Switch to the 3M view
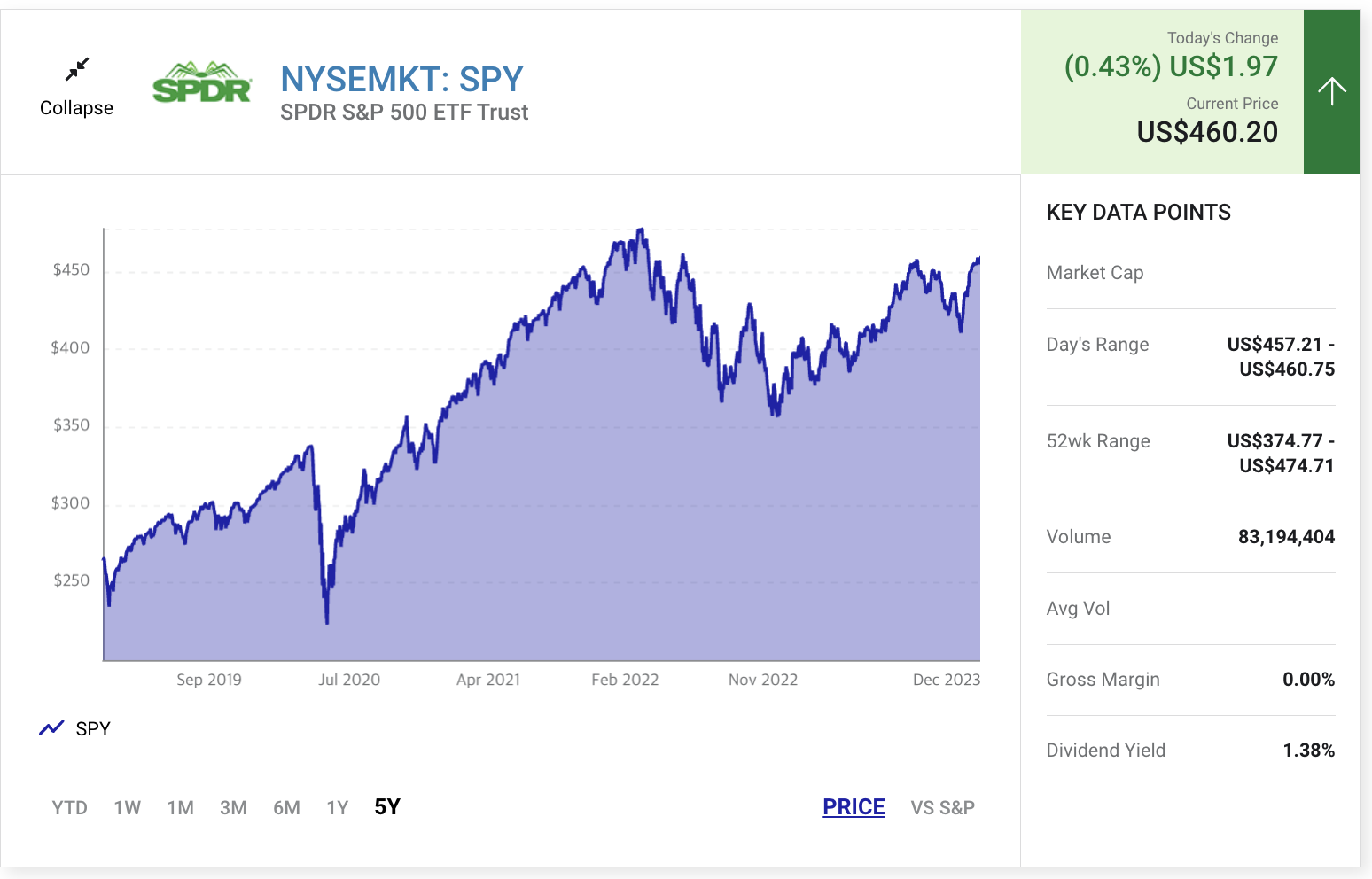This screenshot has width=1372, height=879. tap(233, 807)
